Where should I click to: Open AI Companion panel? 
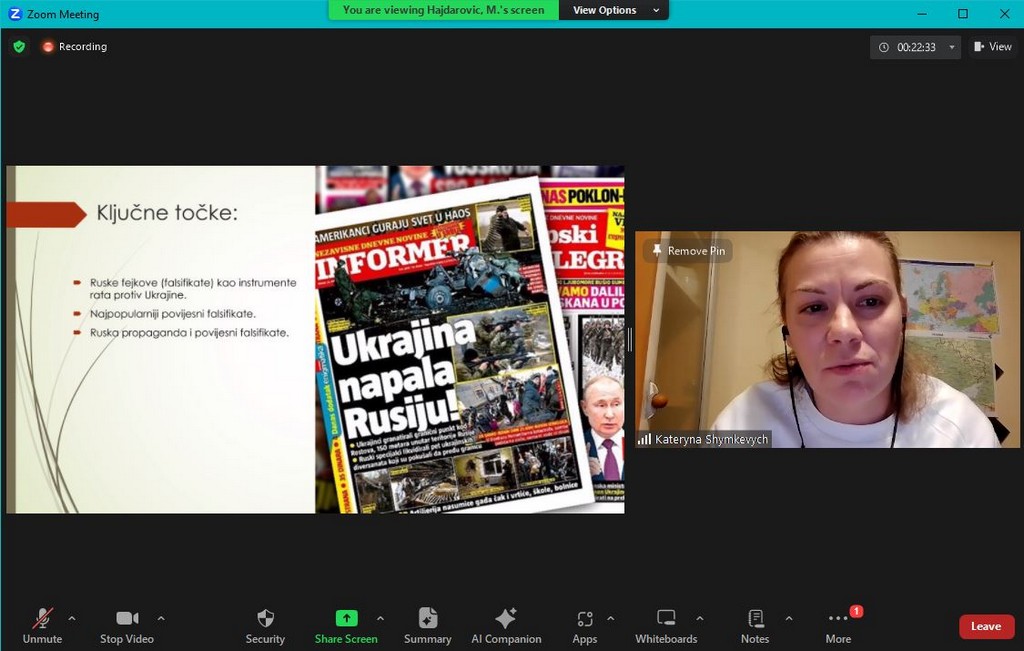[506, 619]
